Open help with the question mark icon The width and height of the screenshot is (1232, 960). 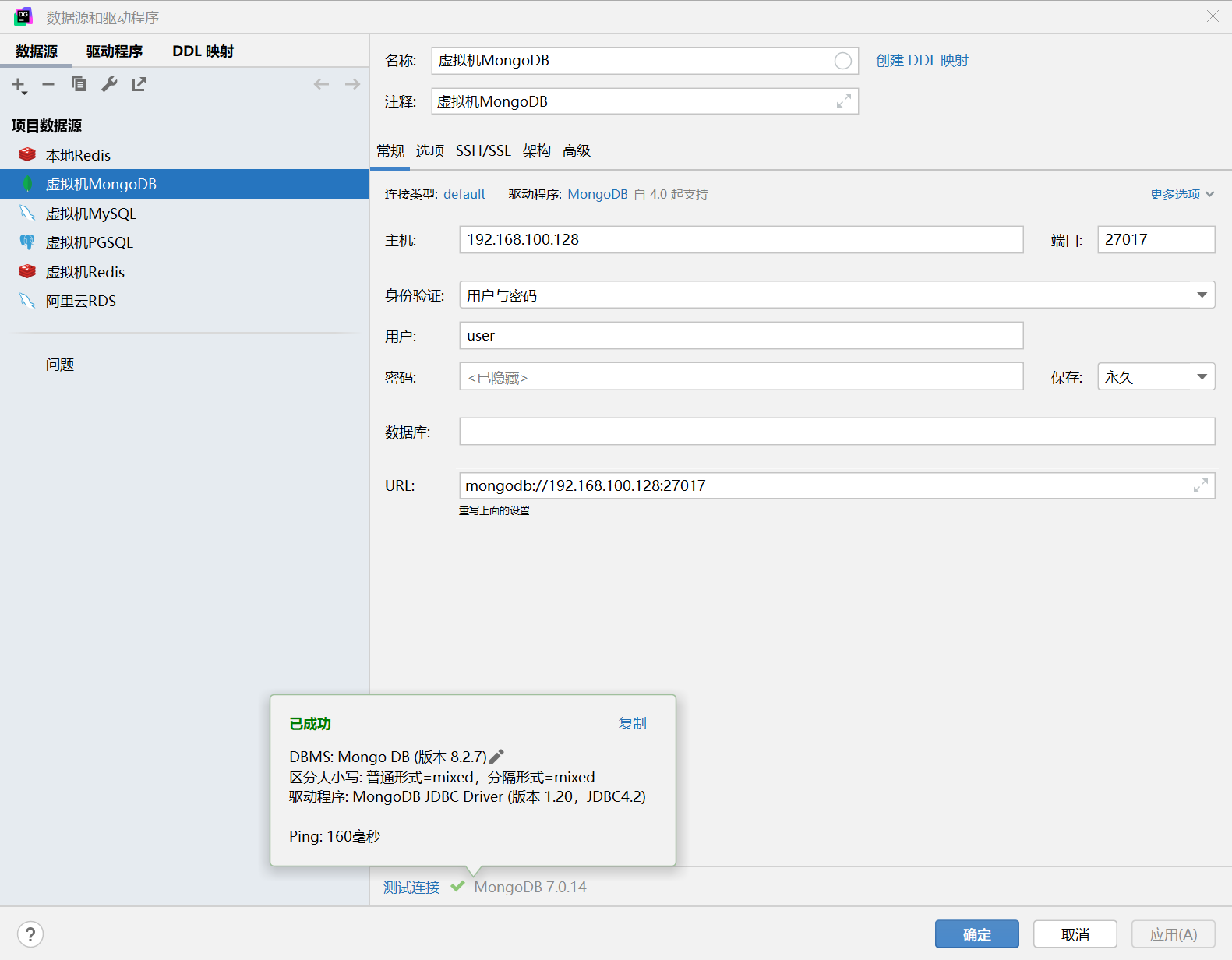[x=30, y=934]
